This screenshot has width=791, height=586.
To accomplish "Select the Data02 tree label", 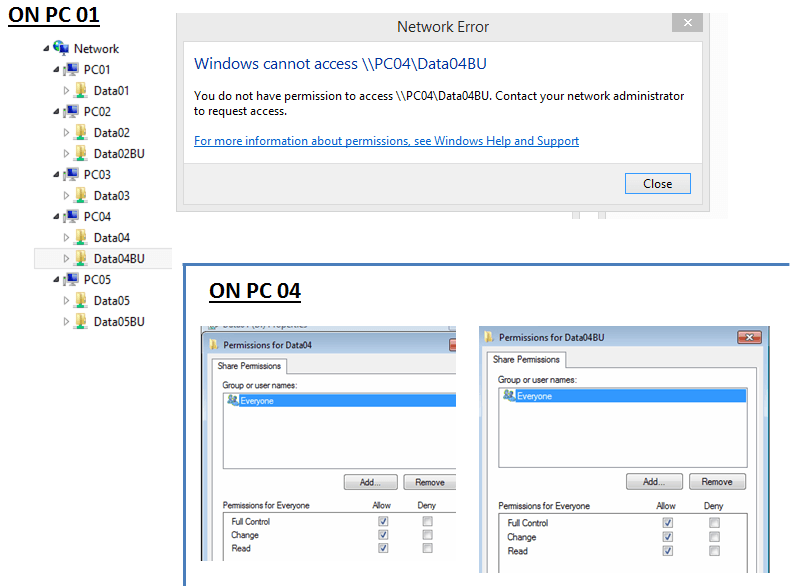I will 111,133.
